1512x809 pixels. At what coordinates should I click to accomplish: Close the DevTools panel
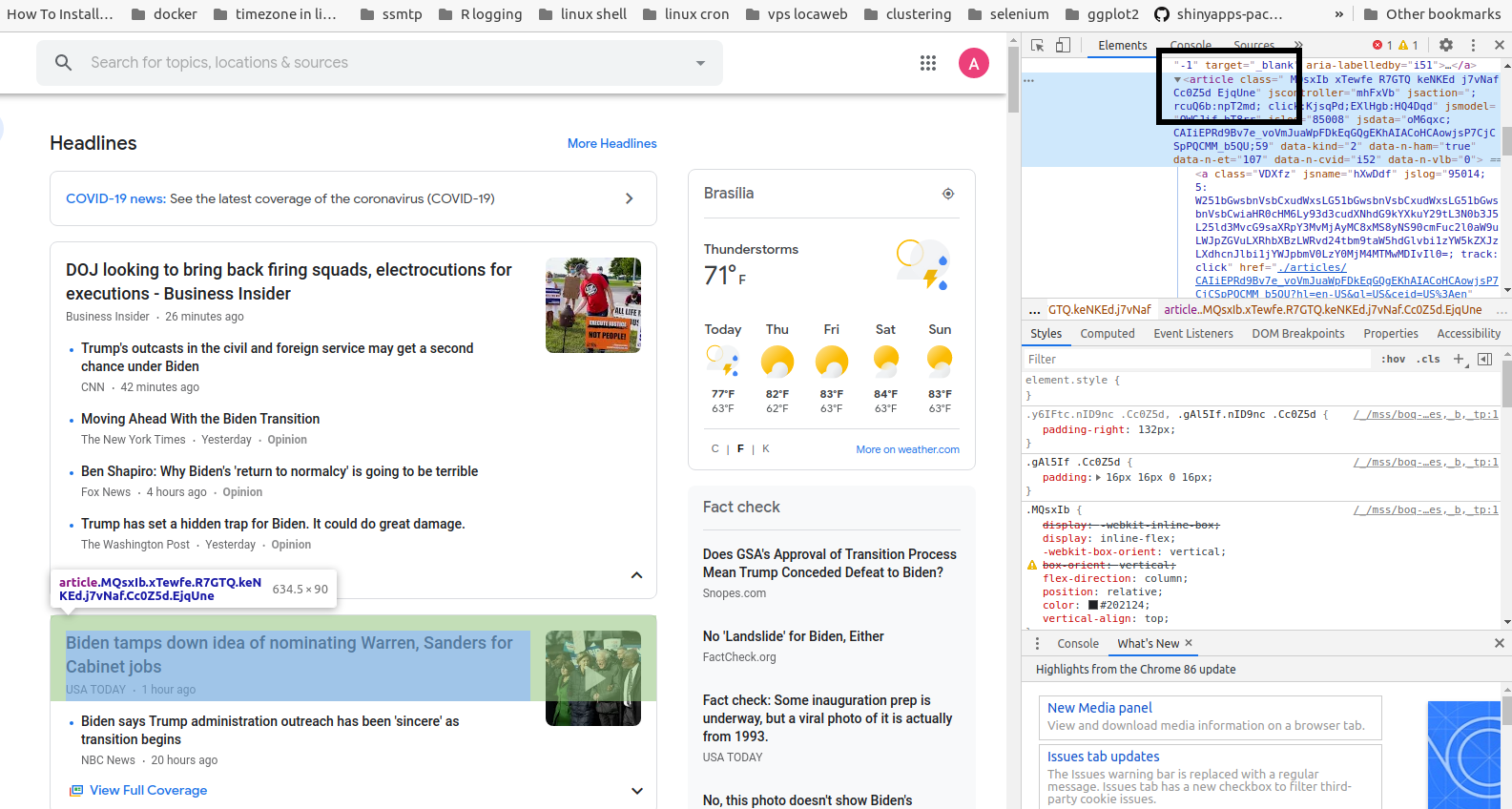(x=1499, y=45)
